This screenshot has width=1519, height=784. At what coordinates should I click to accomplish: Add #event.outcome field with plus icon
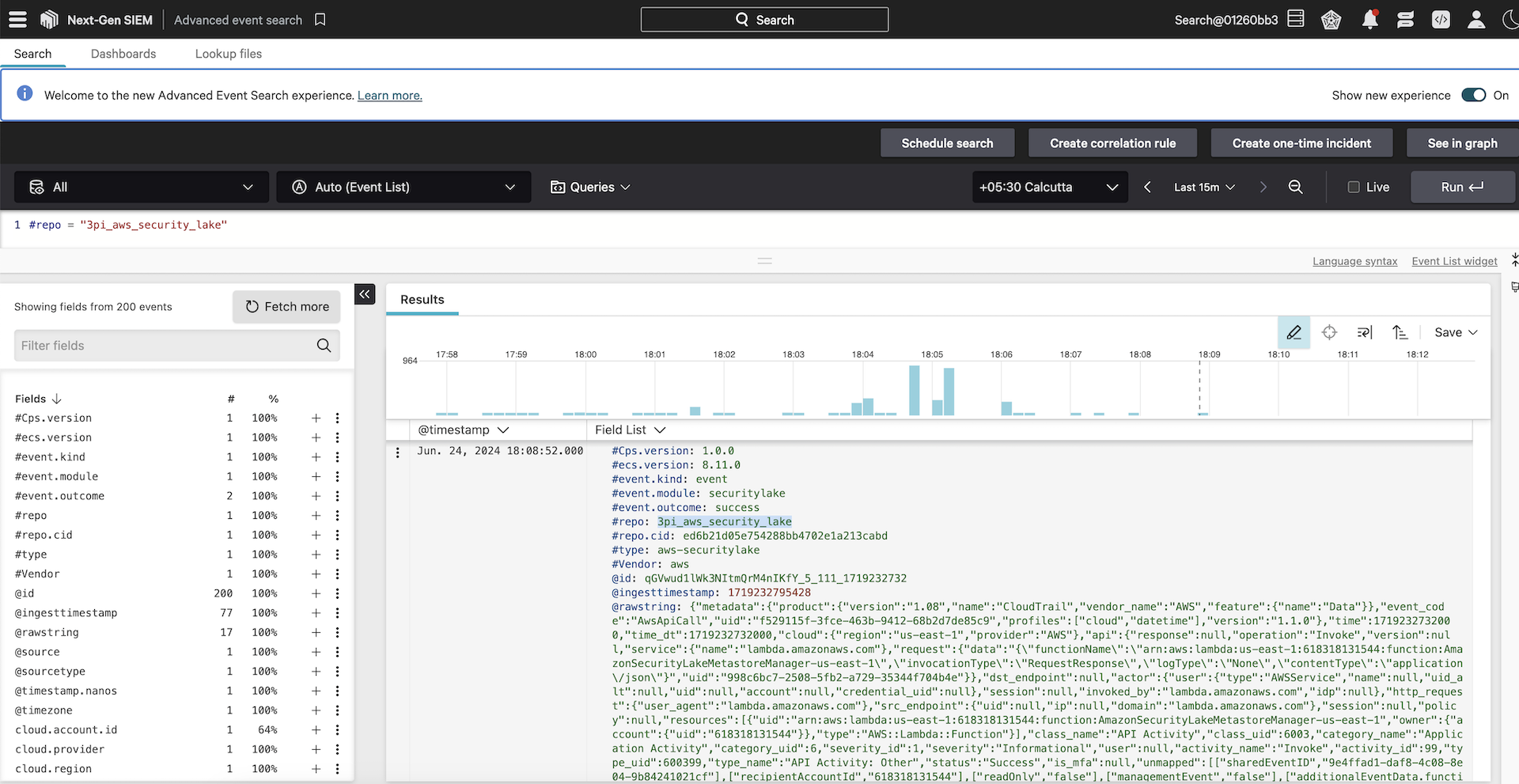[316, 496]
